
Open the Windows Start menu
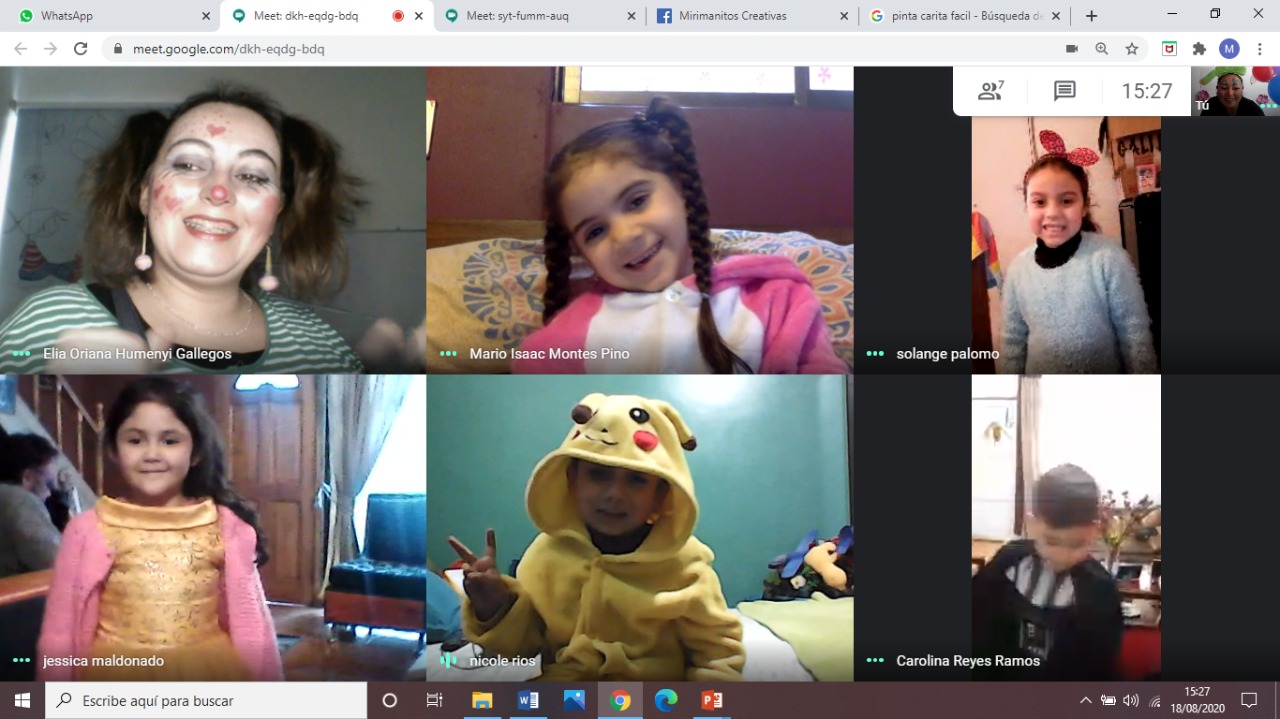[22, 700]
